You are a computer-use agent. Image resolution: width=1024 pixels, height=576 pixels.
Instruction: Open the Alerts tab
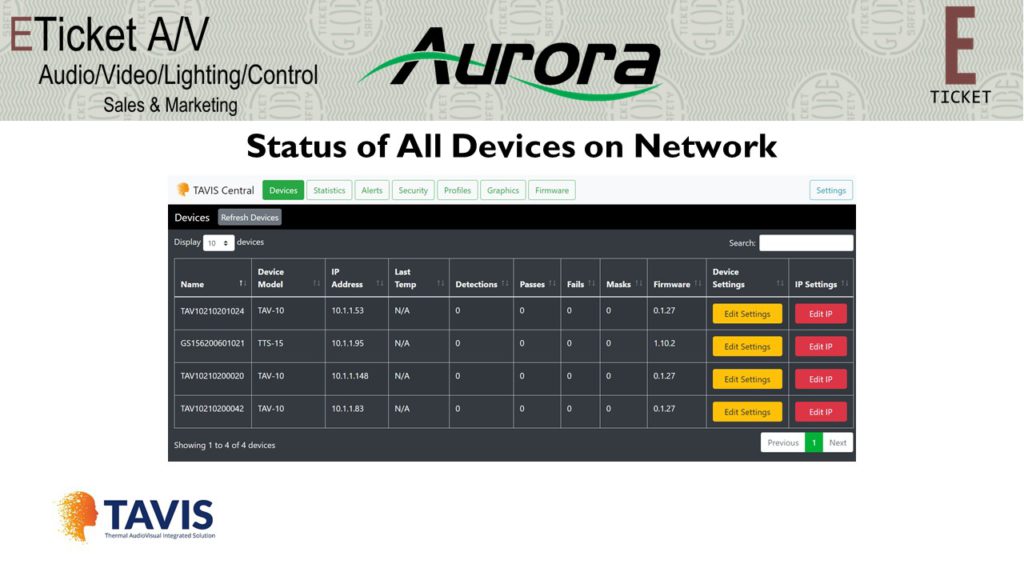tap(372, 190)
